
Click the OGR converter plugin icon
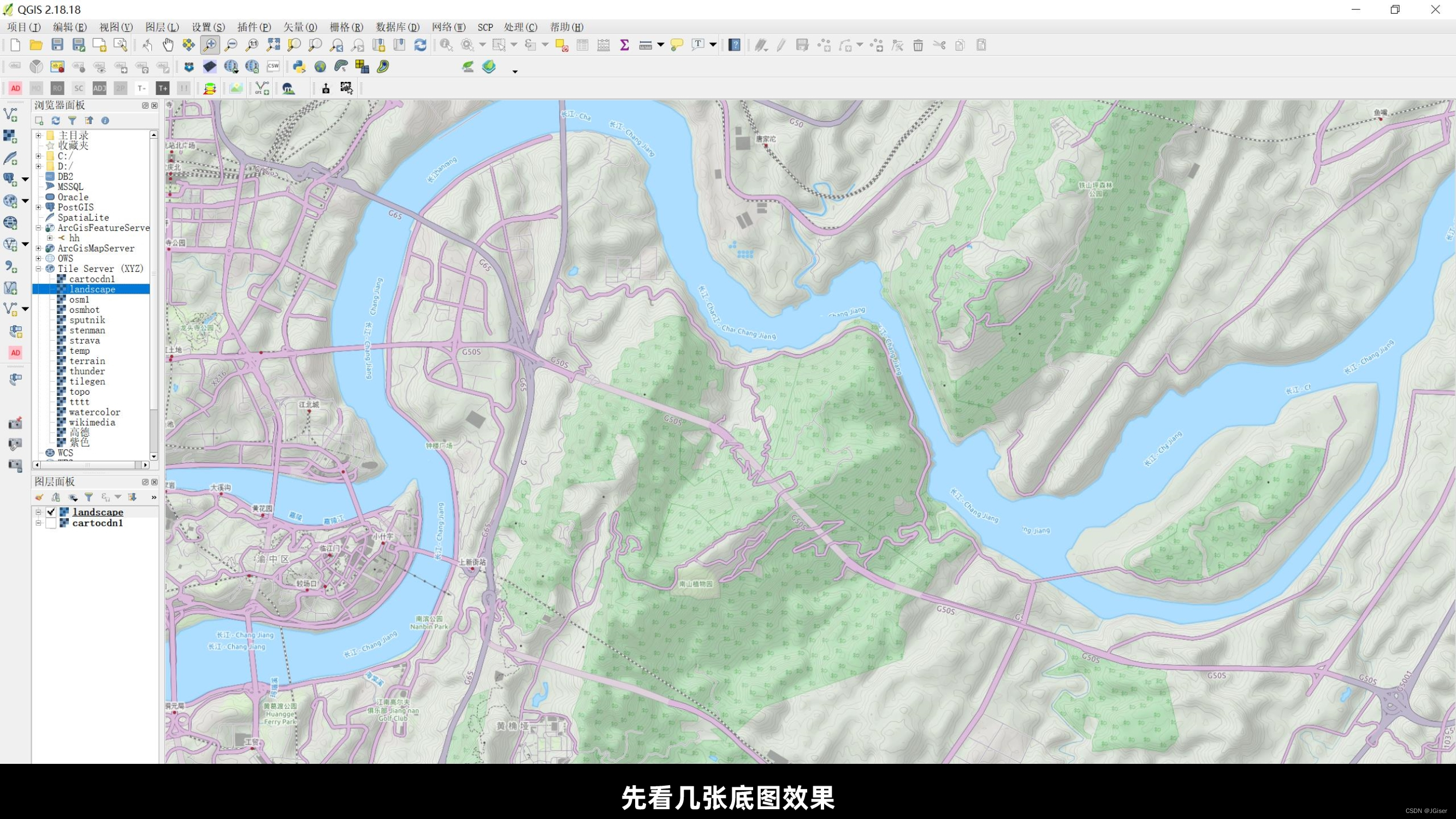coord(189,67)
